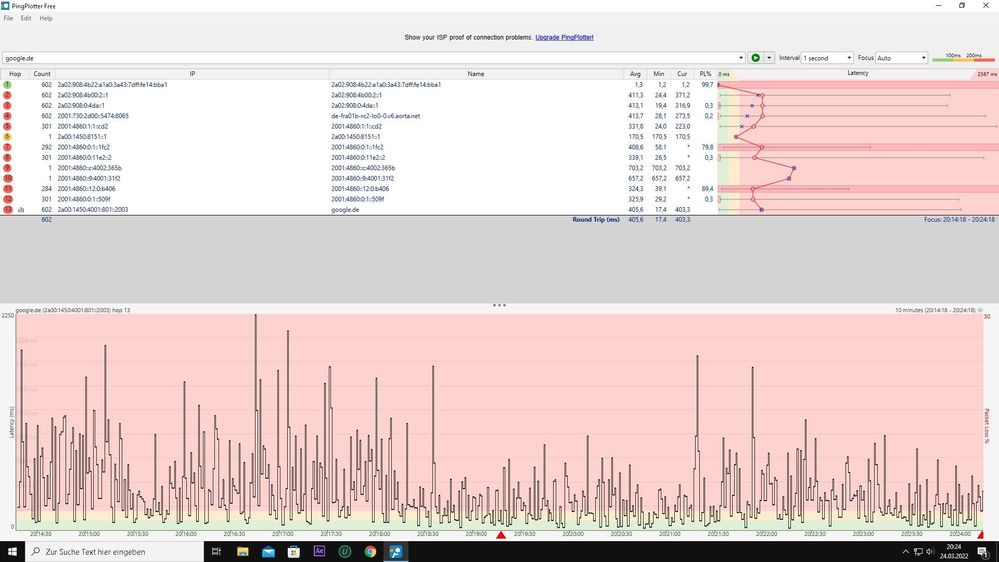Click the red marker near 20:19:00 on timeline
The height and width of the screenshot is (562, 999).
(501, 535)
